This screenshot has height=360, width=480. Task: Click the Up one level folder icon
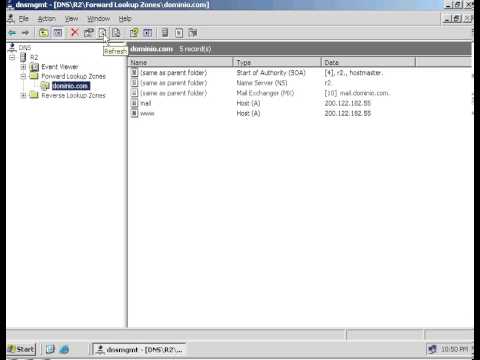click(44, 33)
